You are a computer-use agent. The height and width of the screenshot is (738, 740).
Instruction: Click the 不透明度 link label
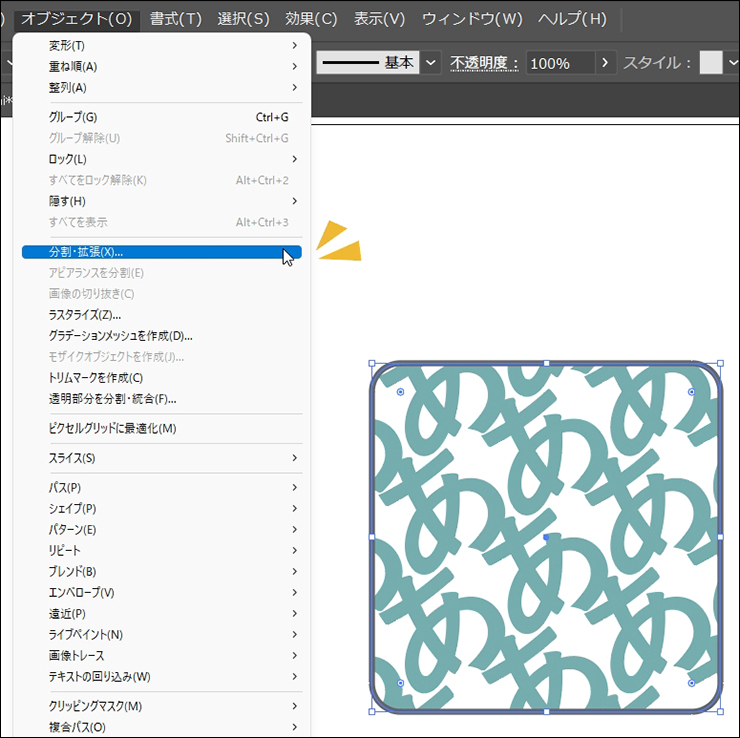(484, 63)
